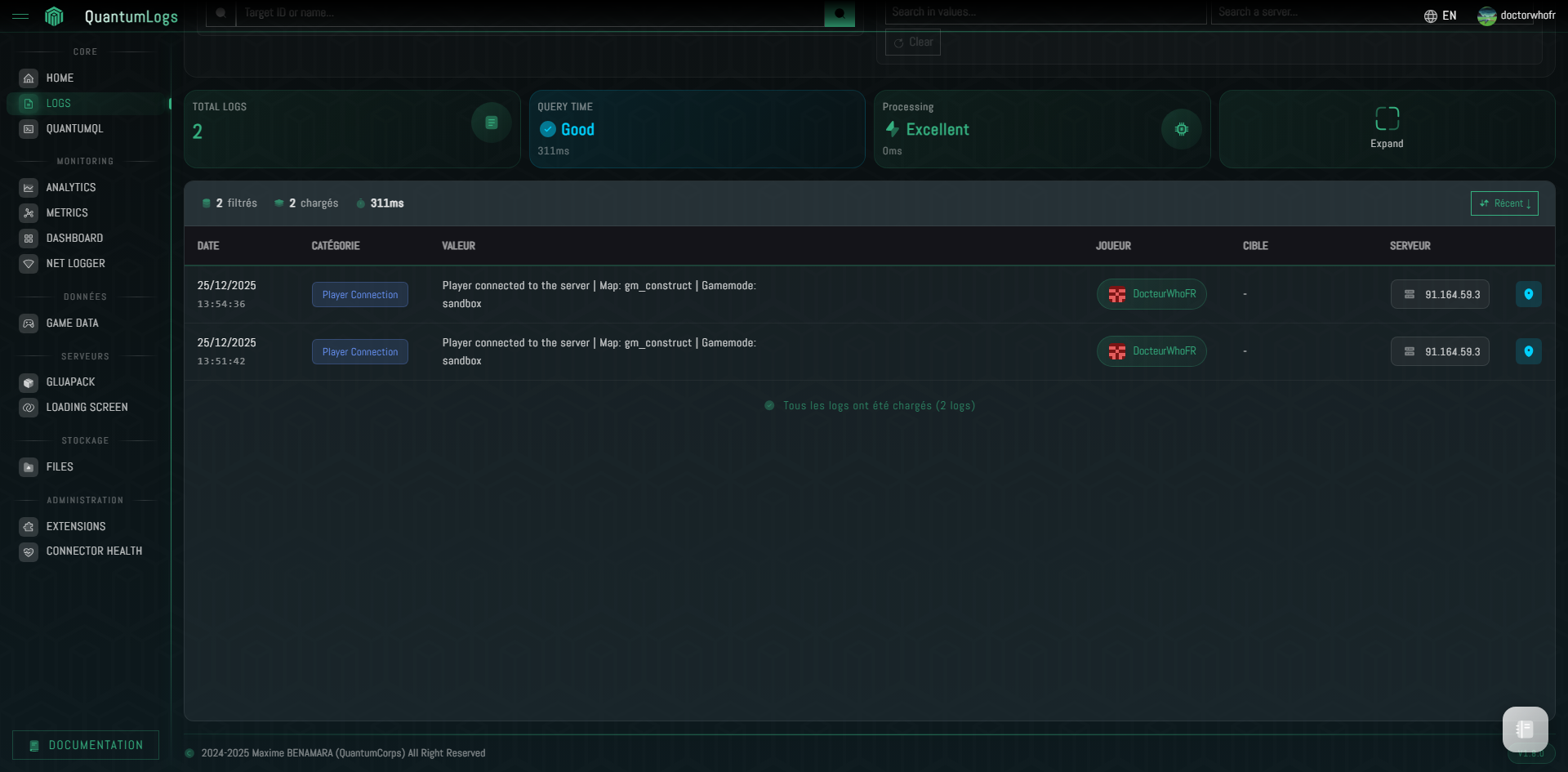1568x772 pixels.
Task: Click the Connector Health heart icon
Action: [29, 552]
